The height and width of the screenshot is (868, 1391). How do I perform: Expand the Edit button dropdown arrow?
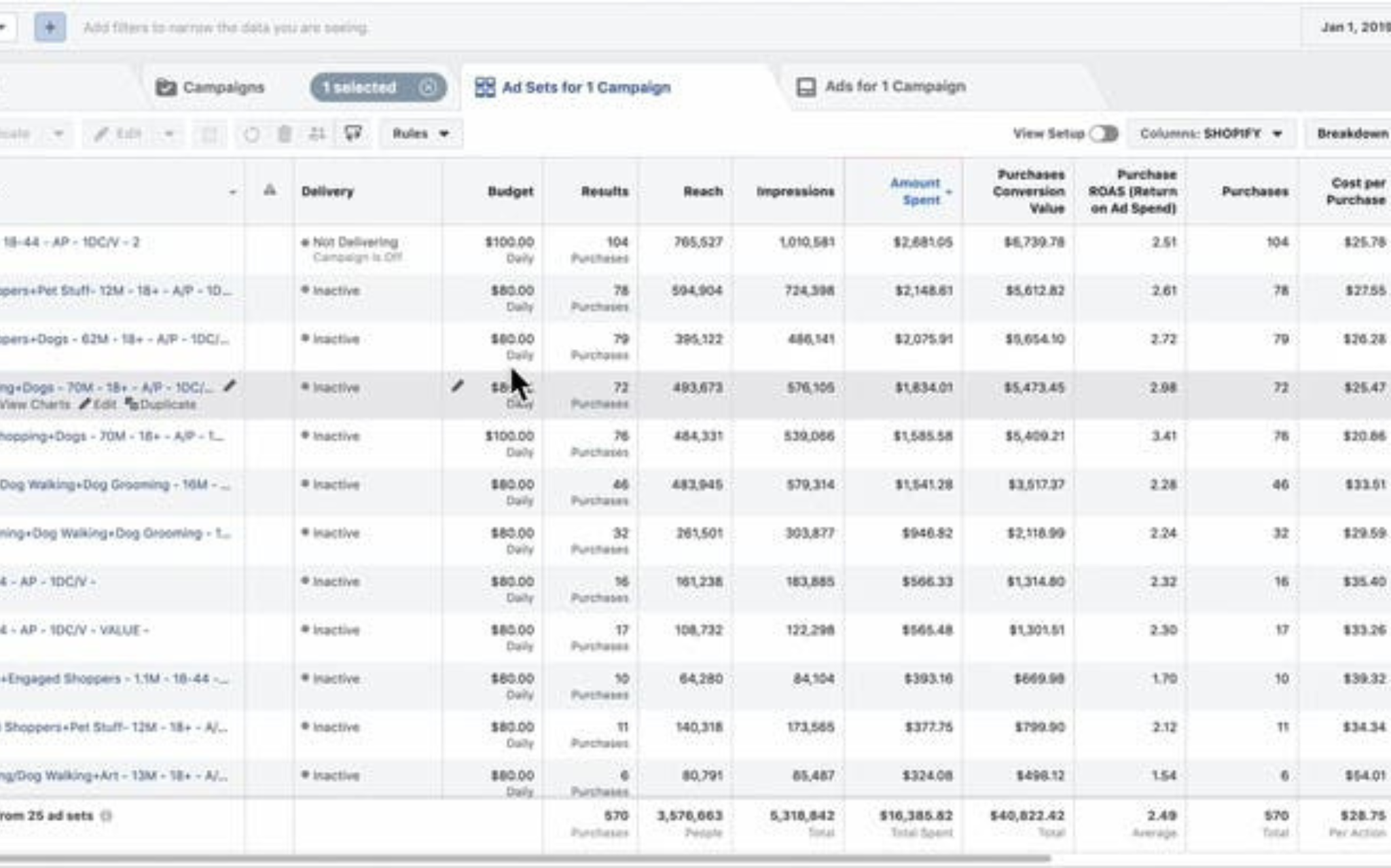click(169, 134)
